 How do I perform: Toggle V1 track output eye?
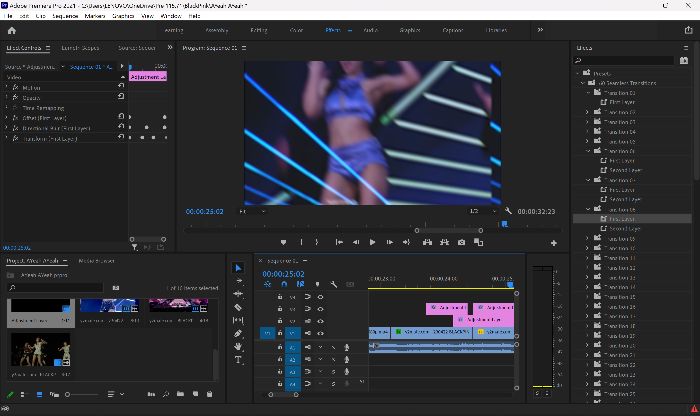point(321,333)
